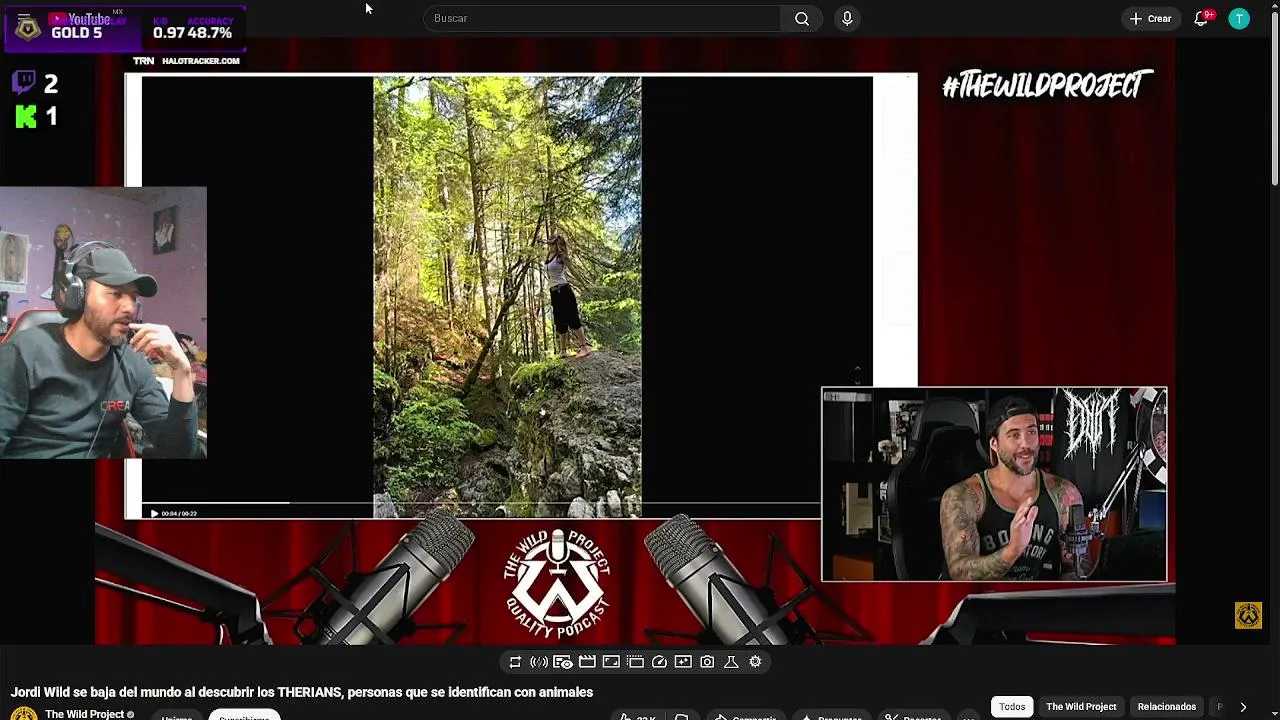
Task: Click The Wild Project podcast logo
Action: coord(558,584)
